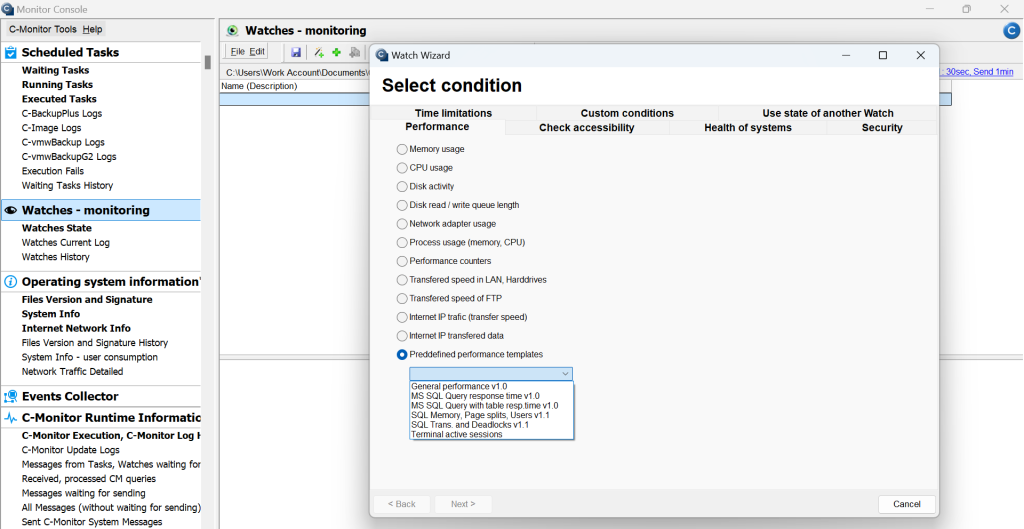
Task: Open Executed Tasks in sidebar
Action: click(x=59, y=99)
